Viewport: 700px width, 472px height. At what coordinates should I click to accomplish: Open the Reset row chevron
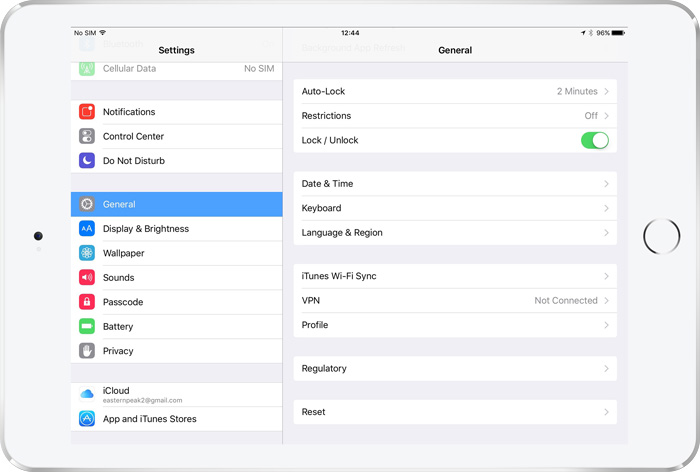pos(606,412)
